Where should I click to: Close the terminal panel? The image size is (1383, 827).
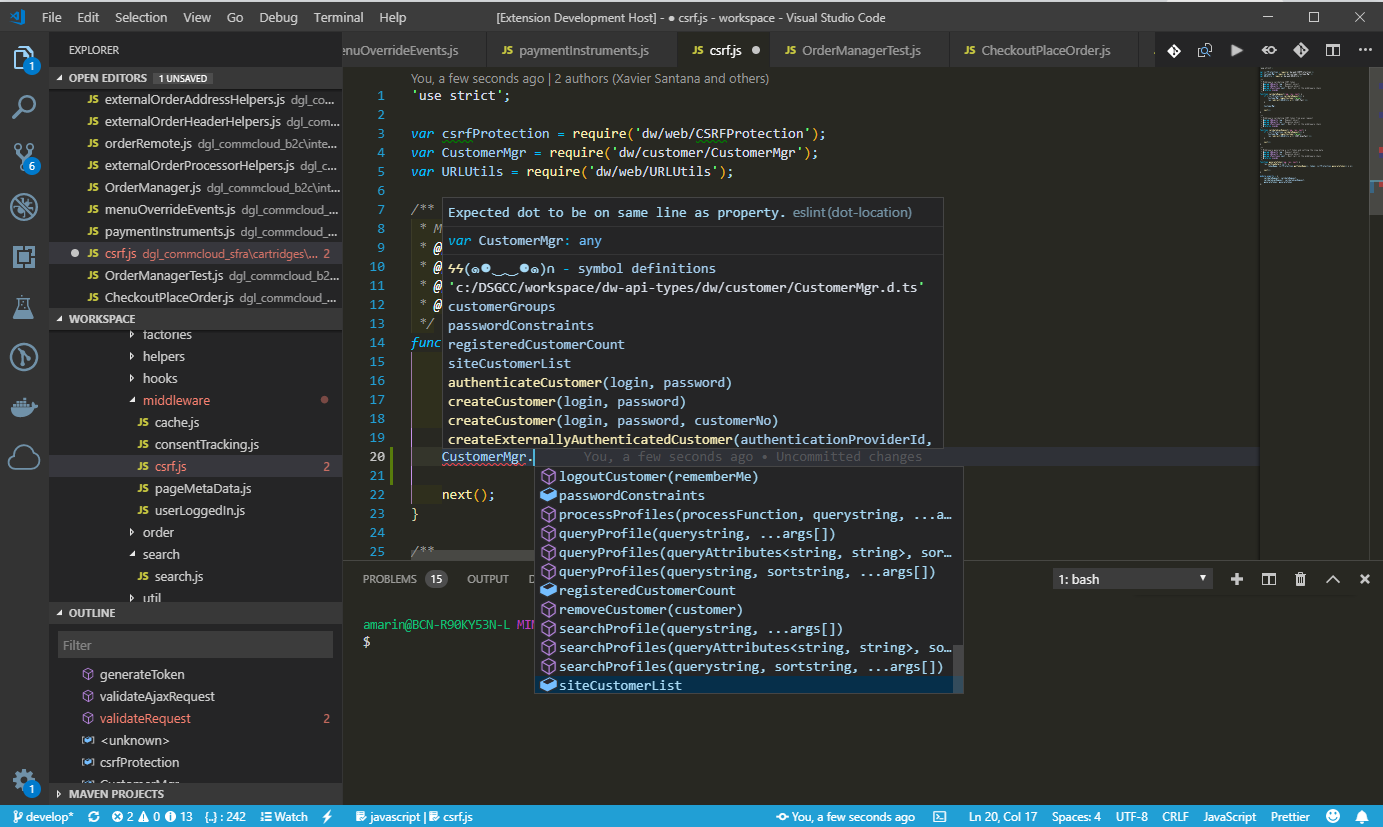(x=1365, y=579)
